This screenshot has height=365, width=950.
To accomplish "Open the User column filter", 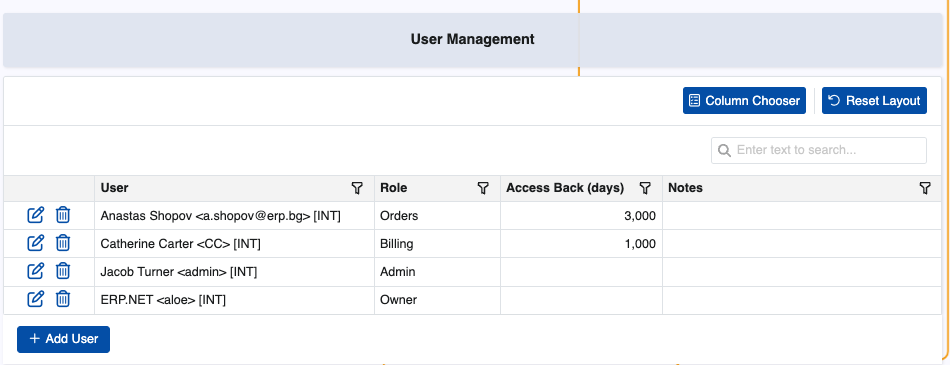I will click(357, 189).
